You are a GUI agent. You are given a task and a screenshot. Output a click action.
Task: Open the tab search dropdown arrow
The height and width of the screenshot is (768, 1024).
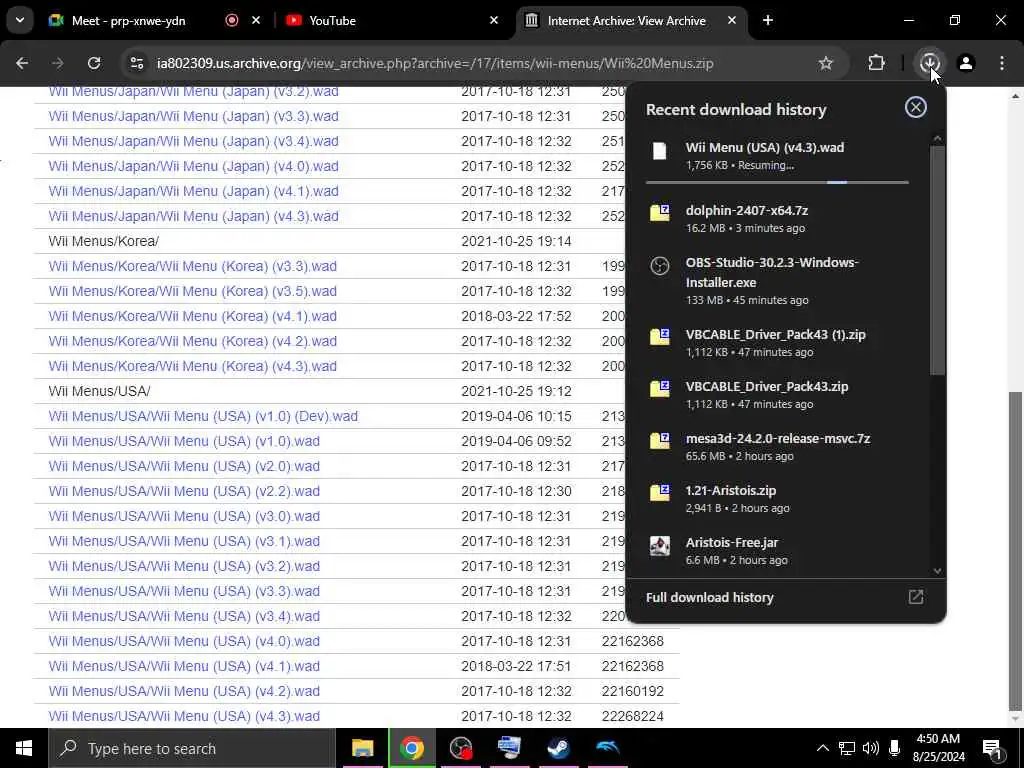coord(20,20)
